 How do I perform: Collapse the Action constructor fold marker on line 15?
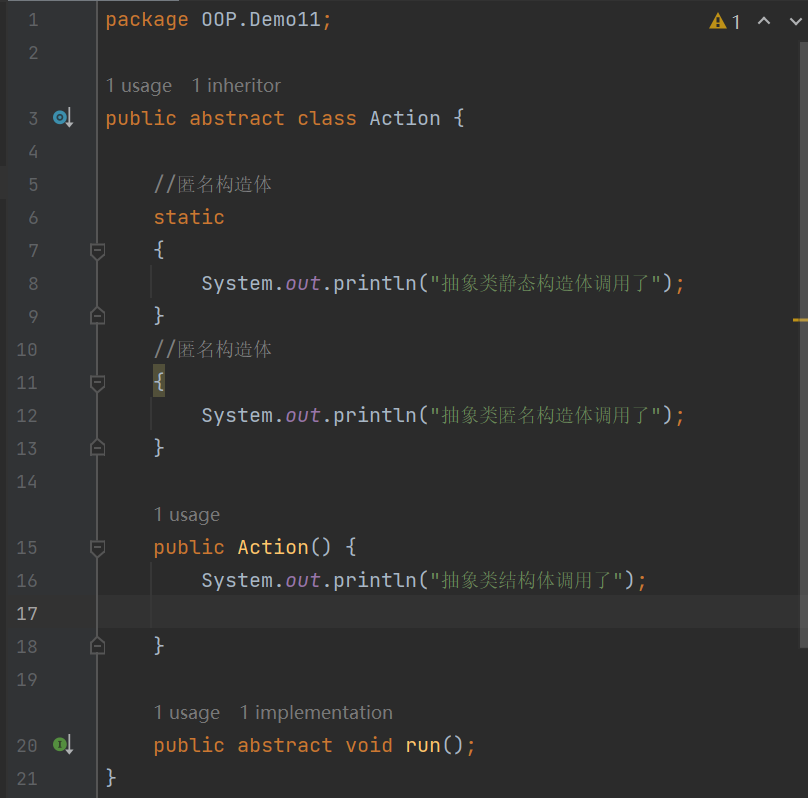(x=97, y=548)
